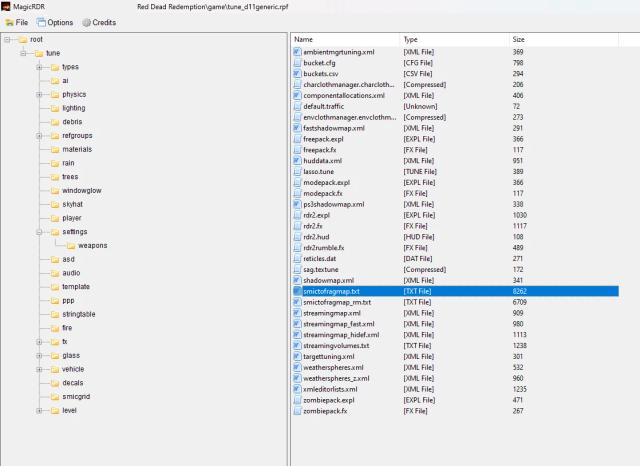Select streamingmap_hidef.xml in file list
Viewport: 640px width, 466px height.
tap(341, 335)
